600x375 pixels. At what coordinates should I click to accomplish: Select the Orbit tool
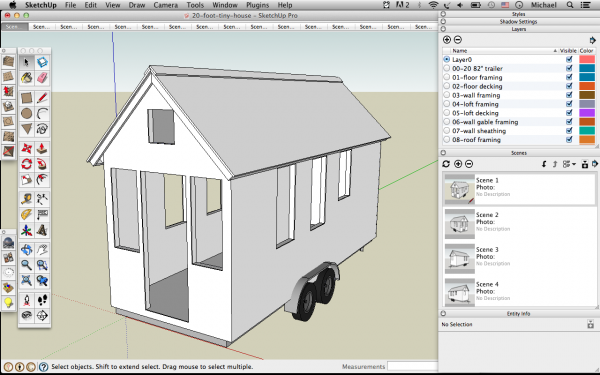(26, 249)
